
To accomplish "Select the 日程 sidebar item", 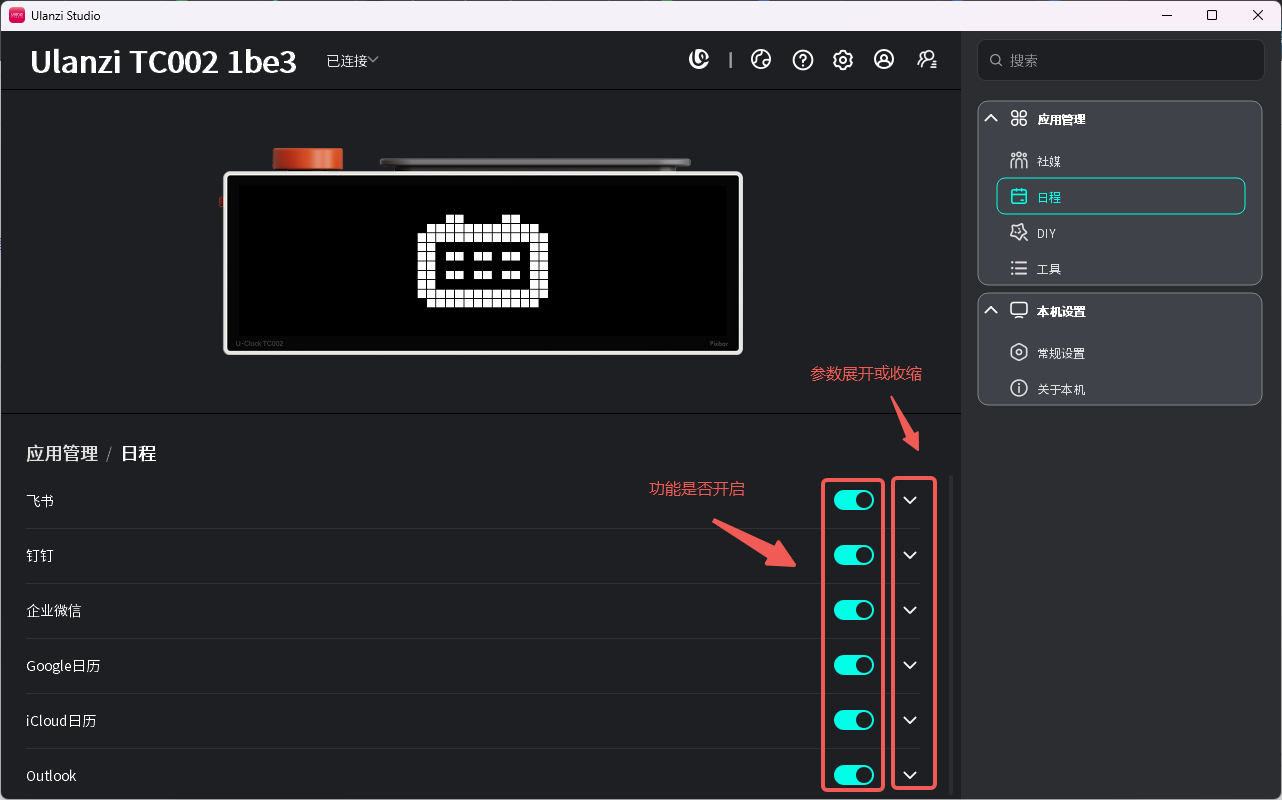I will [1121, 196].
